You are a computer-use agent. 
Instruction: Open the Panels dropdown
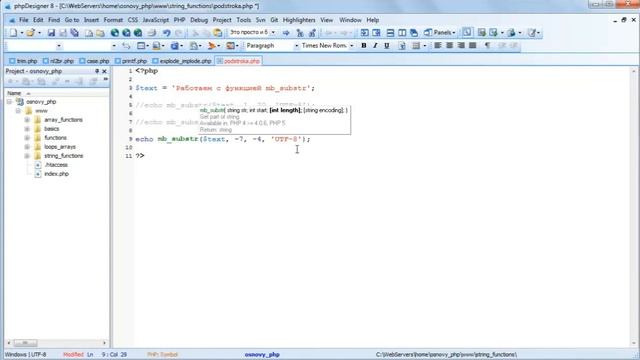[x=440, y=33]
